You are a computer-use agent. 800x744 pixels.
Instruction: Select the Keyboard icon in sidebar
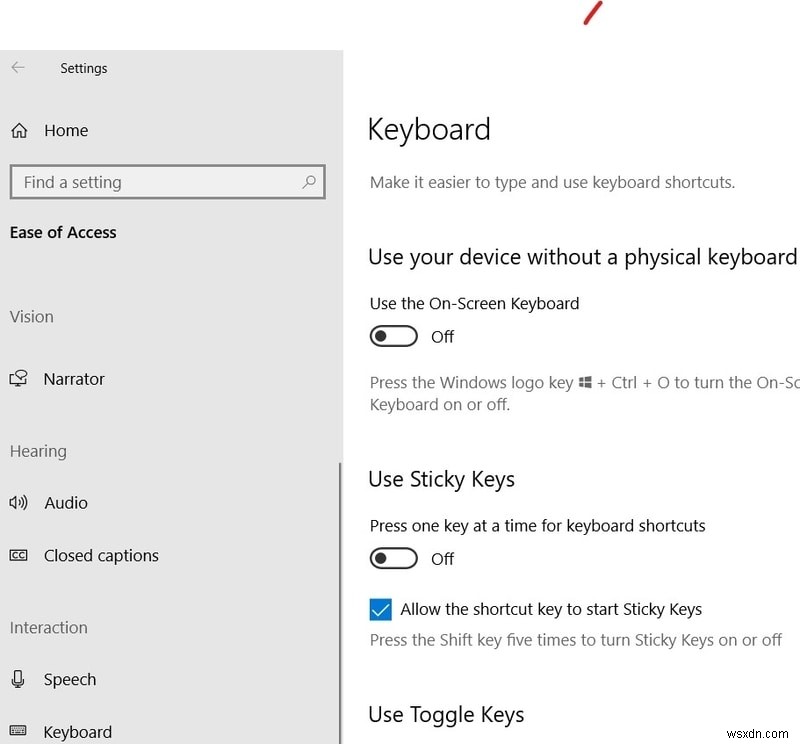click(17, 731)
